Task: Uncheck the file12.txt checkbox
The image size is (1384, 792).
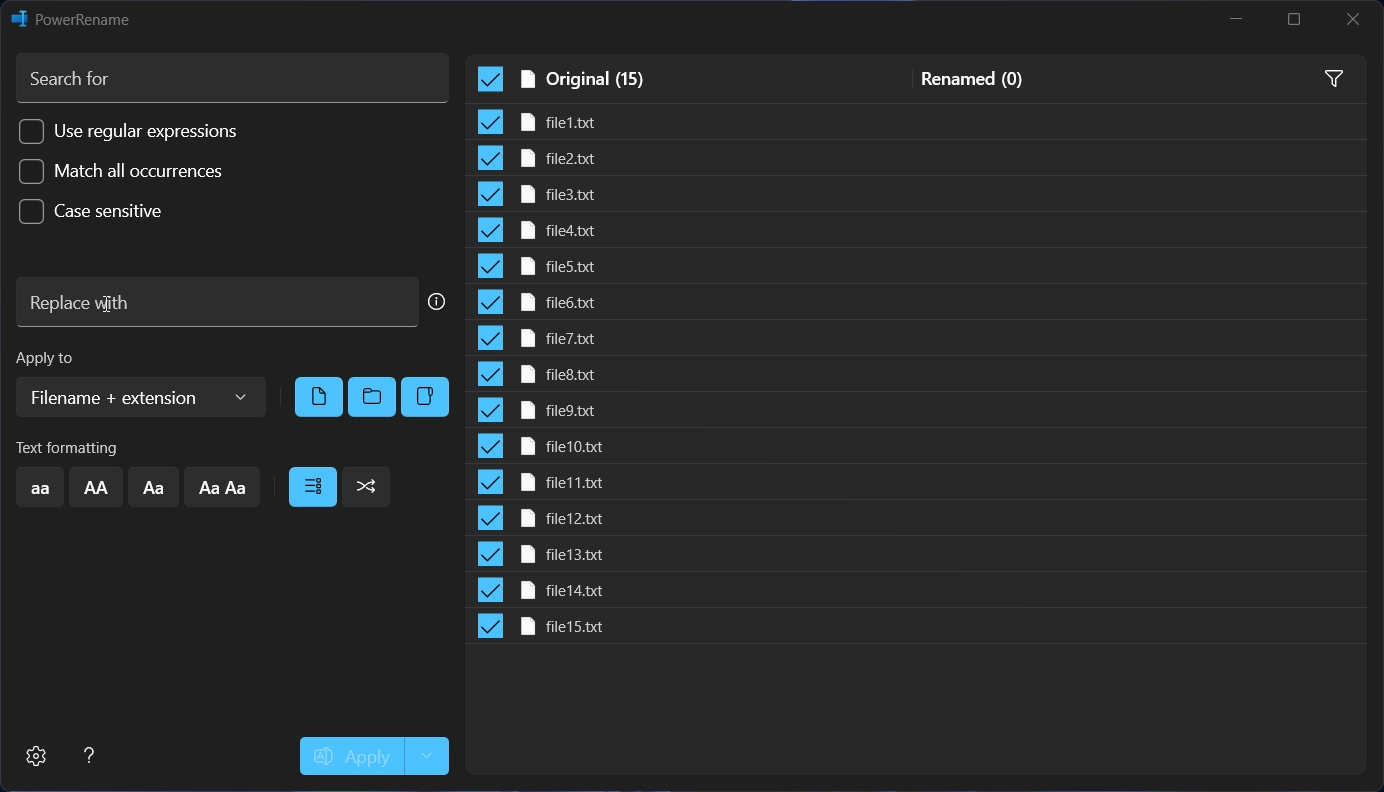Action: (x=490, y=518)
